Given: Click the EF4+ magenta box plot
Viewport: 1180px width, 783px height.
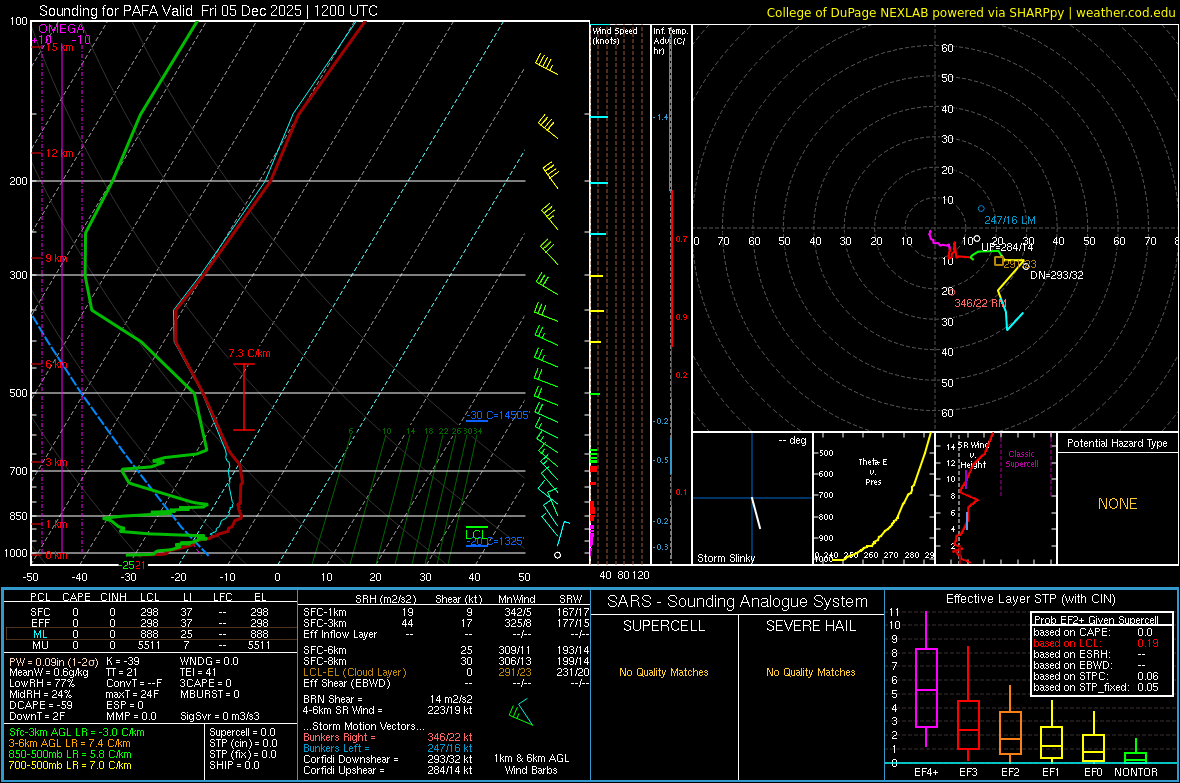Looking at the screenshot, I should (x=926, y=680).
